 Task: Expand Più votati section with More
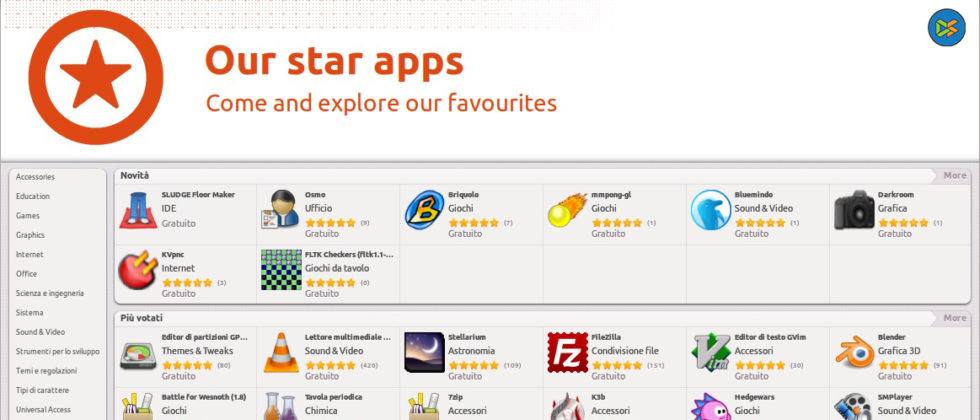pos(954,318)
